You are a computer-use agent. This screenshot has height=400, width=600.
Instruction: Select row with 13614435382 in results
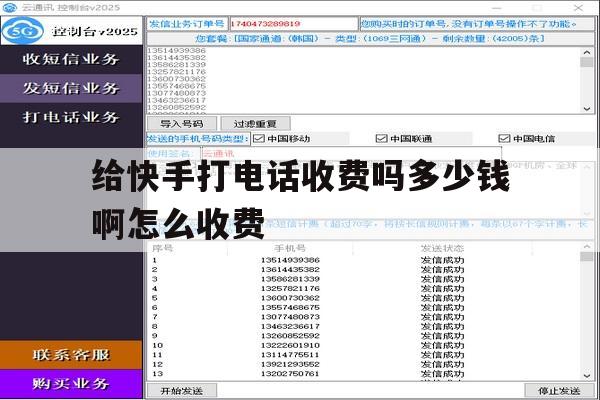pyautogui.click(x=364, y=270)
